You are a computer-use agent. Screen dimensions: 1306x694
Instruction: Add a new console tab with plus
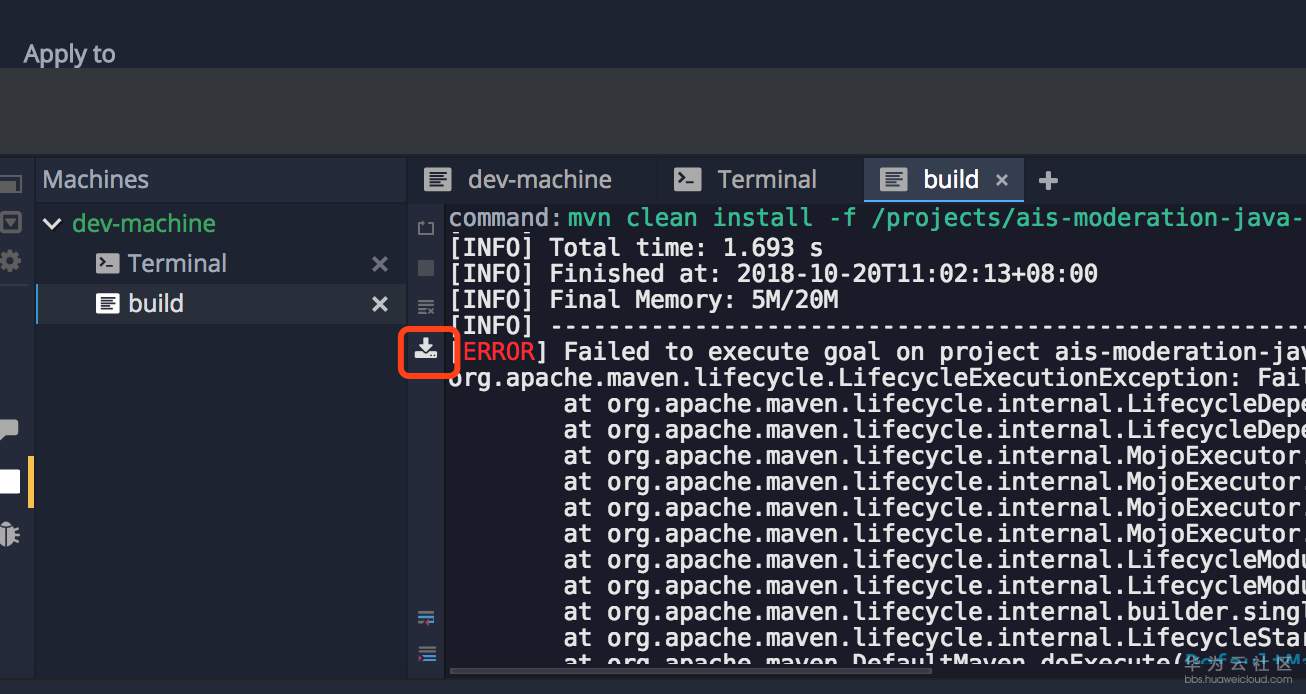click(1048, 180)
